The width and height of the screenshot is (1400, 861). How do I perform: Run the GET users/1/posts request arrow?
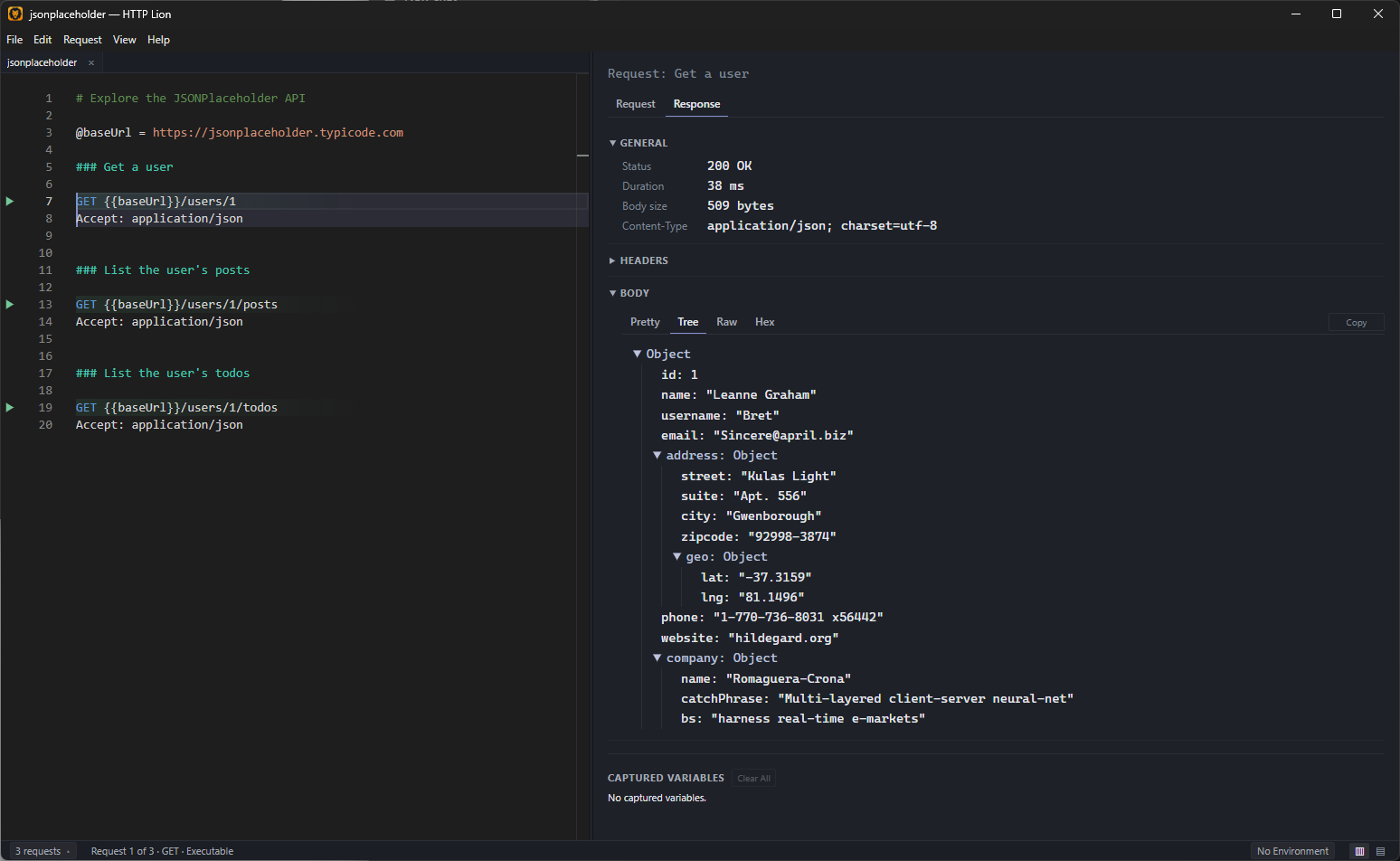(x=10, y=304)
